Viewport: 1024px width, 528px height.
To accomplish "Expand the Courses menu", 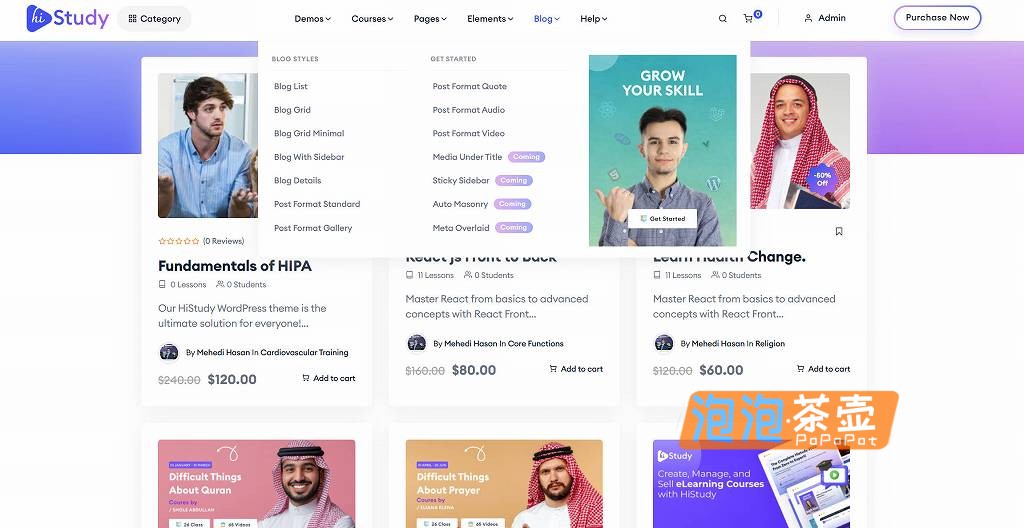I will coord(372,19).
